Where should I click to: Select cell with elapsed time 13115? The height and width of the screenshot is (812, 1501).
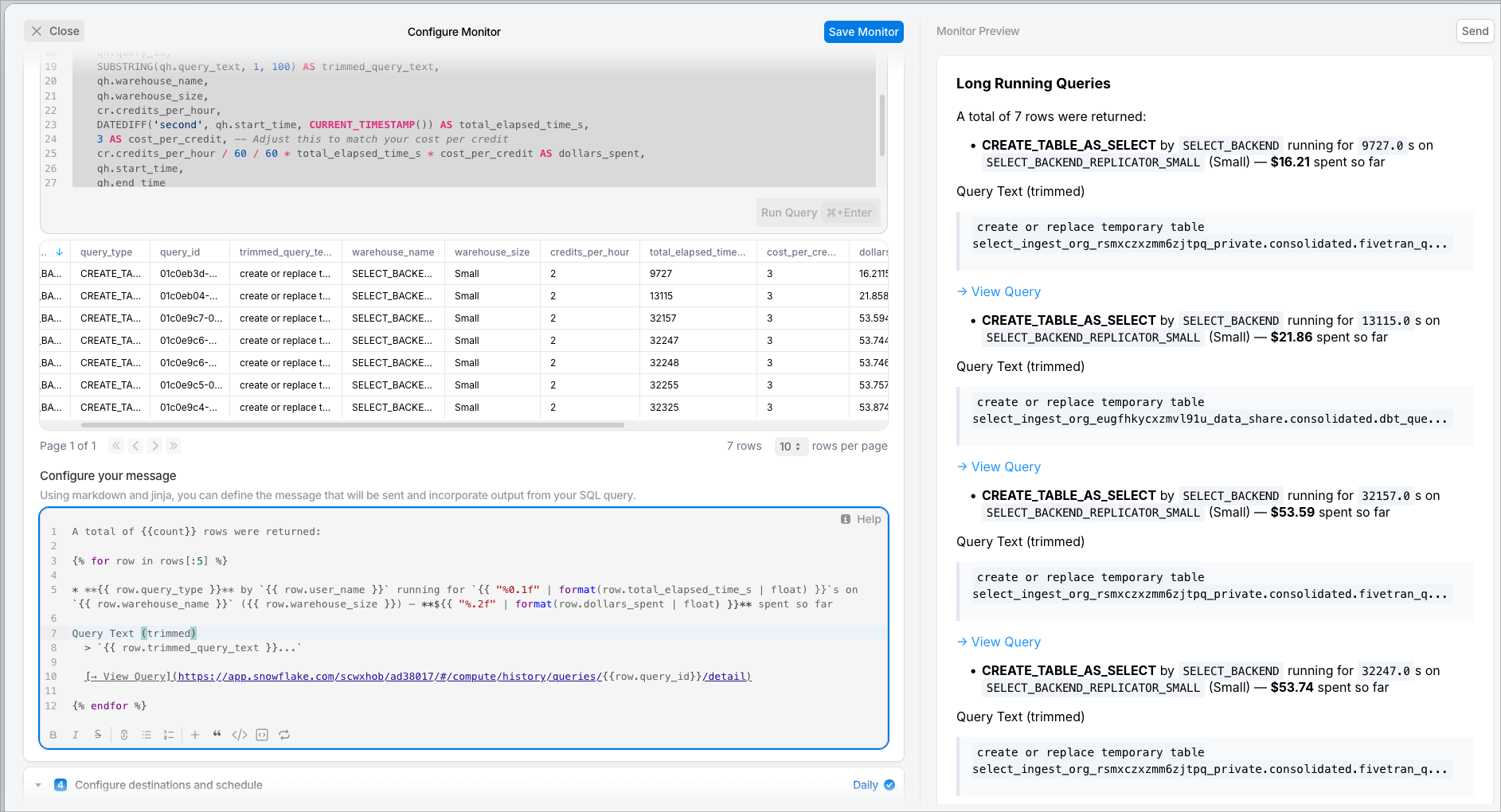[698, 296]
